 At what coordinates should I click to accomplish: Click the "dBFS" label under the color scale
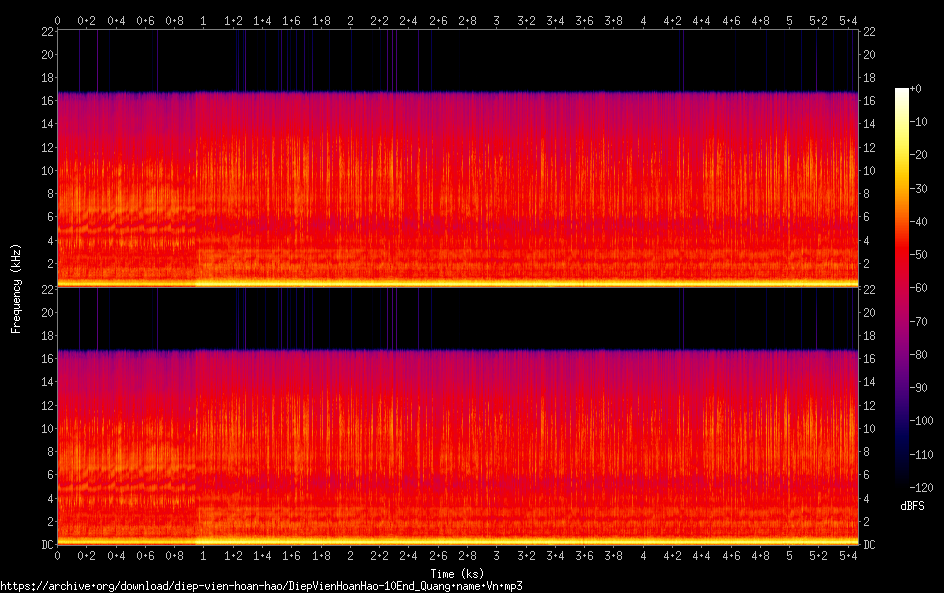point(912,506)
